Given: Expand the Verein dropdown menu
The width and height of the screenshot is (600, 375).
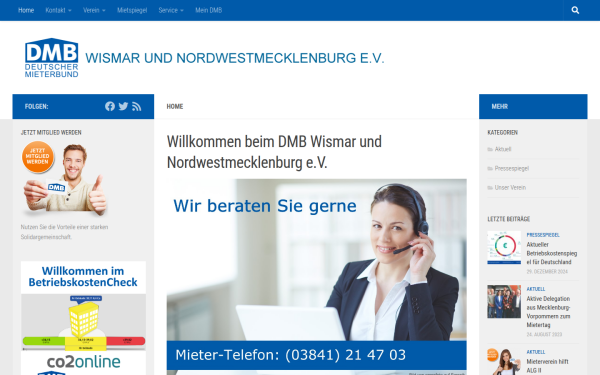Looking at the screenshot, I should [x=94, y=10].
